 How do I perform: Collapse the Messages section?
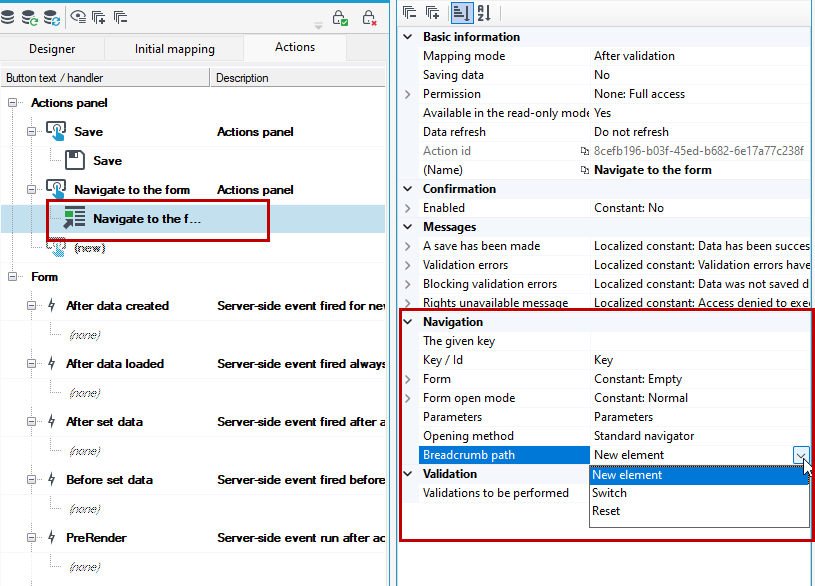point(408,227)
